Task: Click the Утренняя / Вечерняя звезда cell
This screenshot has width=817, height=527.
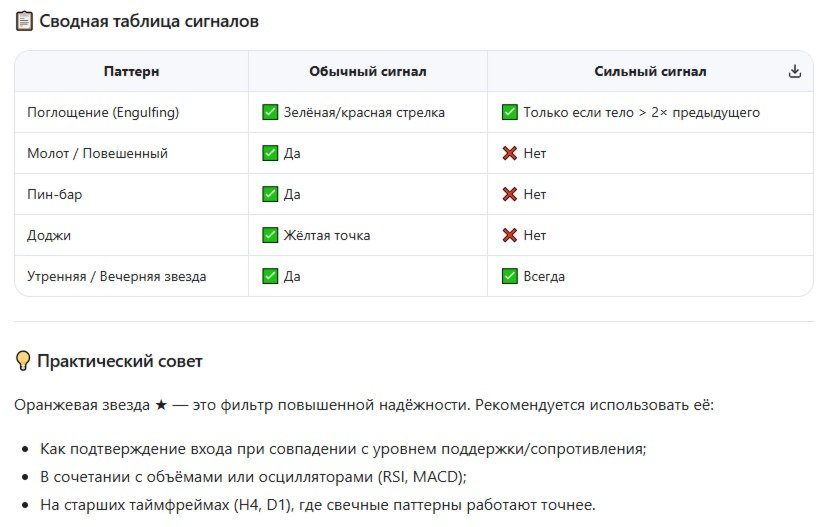Action: [116, 276]
